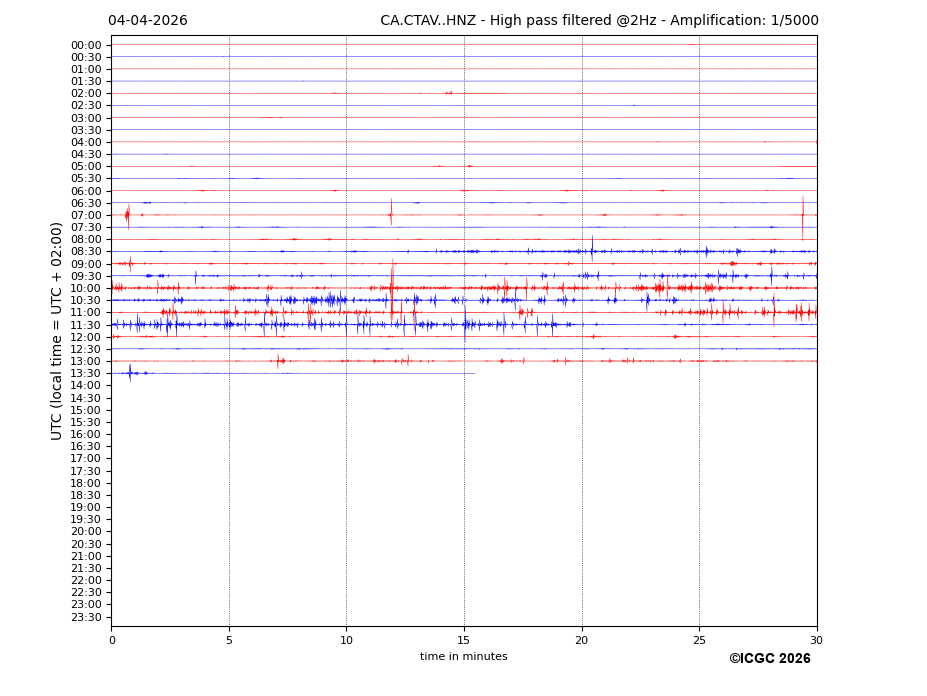
Task: Click the x-axis tick label 5
Action: (x=229, y=640)
